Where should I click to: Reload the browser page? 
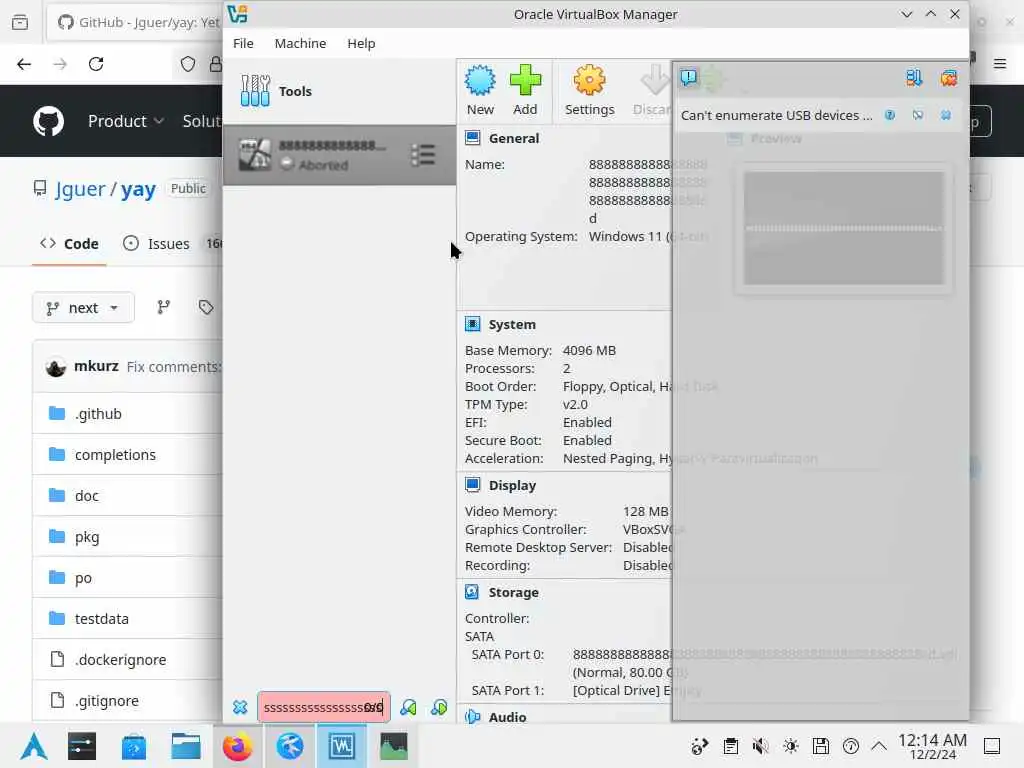pos(96,64)
